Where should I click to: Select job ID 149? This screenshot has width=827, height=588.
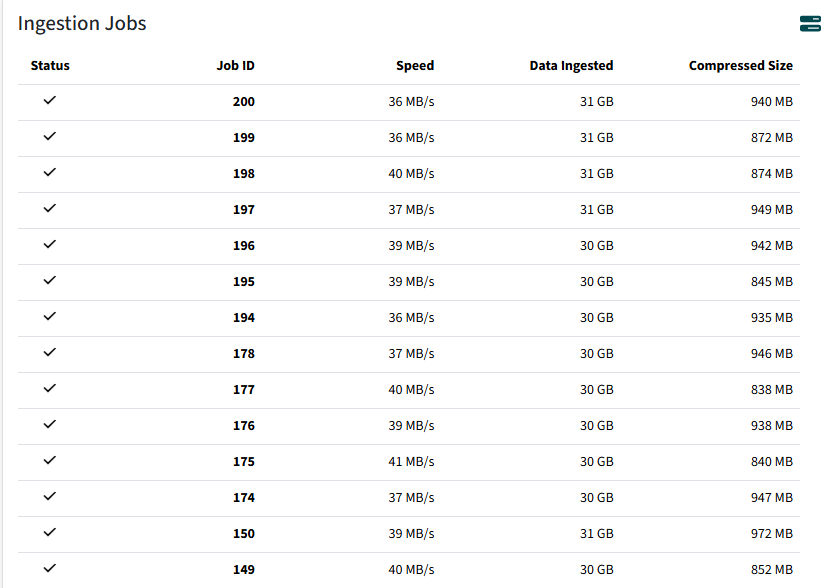pos(243,570)
